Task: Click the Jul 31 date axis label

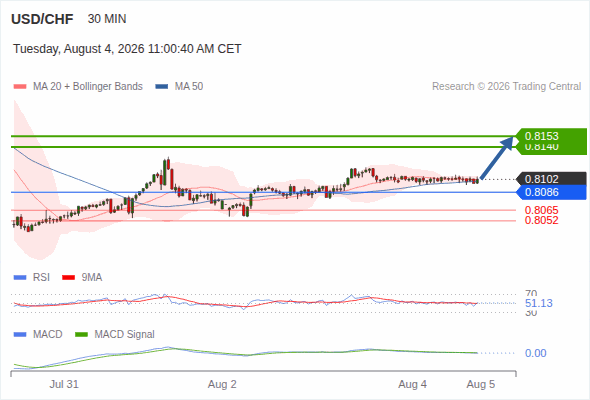Action: pos(64,384)
